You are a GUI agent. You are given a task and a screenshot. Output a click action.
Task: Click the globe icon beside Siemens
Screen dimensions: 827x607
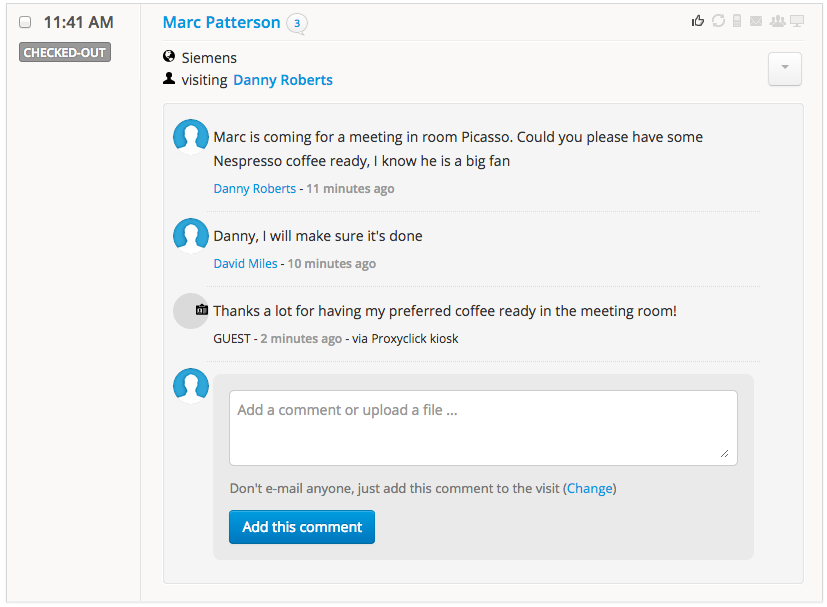(x=169, y=57)
